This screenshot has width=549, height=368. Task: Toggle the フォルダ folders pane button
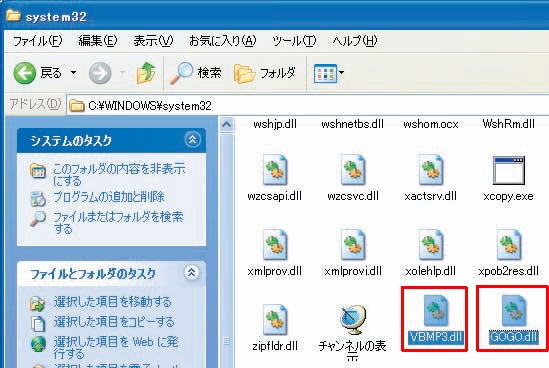[265, 73]
